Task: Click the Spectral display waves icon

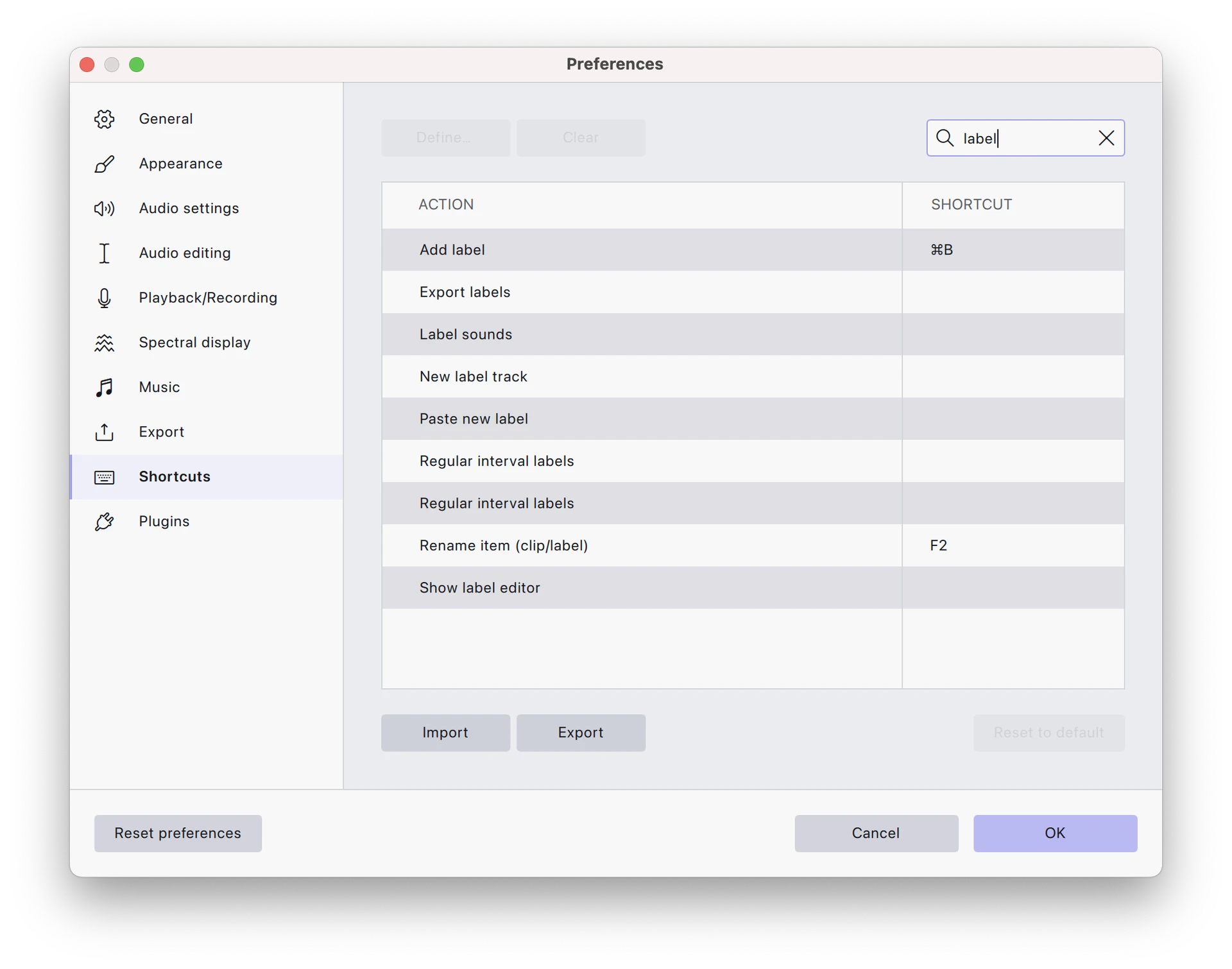Action: click(104, 343)
